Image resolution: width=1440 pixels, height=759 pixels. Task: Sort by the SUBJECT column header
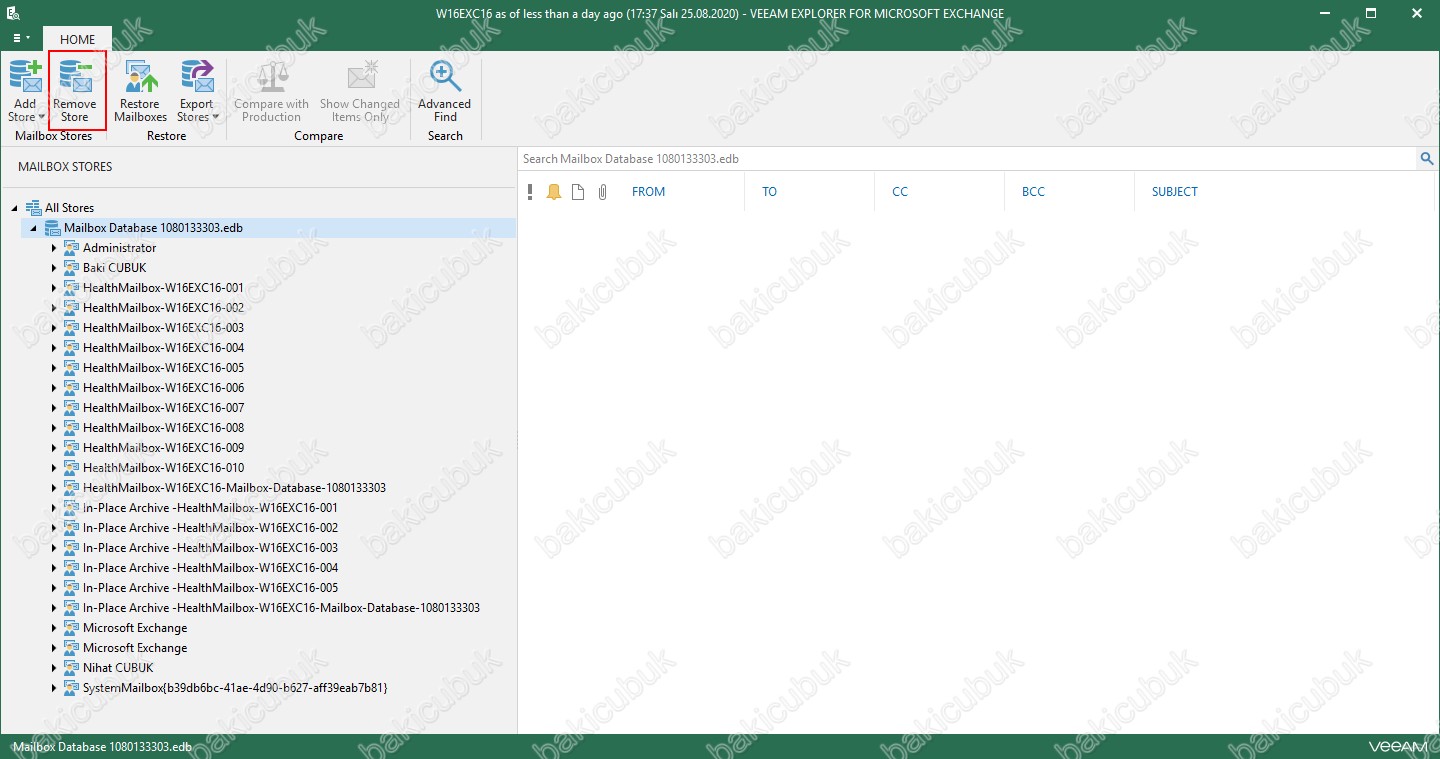[1174, 192]
